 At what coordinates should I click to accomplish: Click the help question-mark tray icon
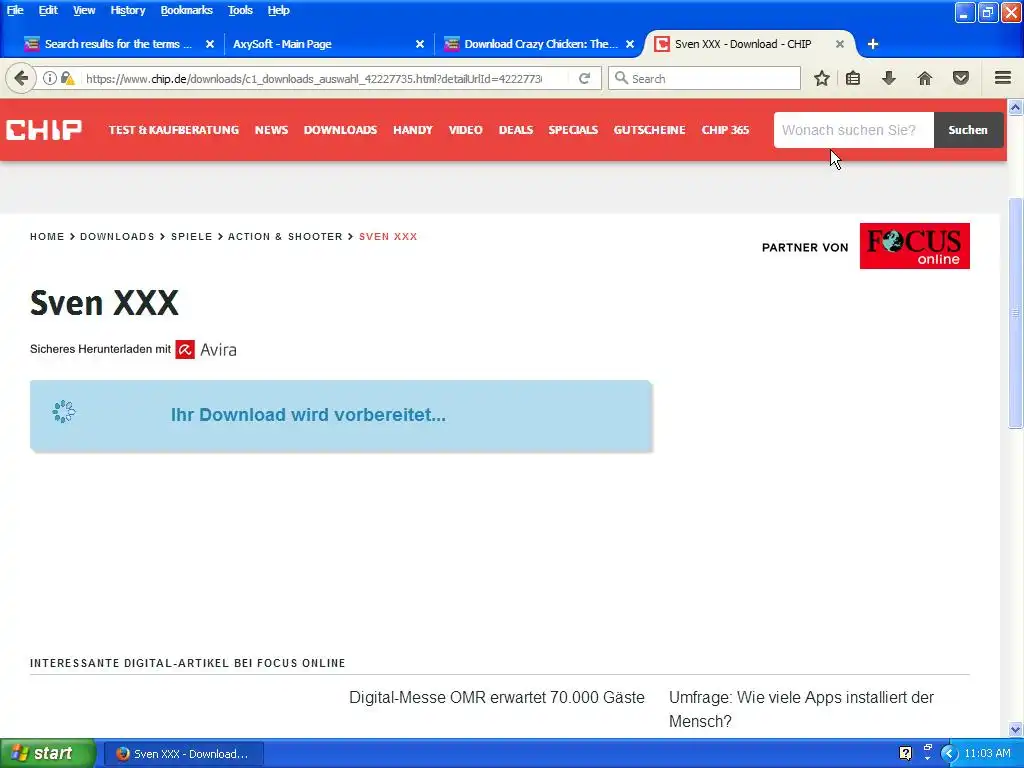click(905, 754)
